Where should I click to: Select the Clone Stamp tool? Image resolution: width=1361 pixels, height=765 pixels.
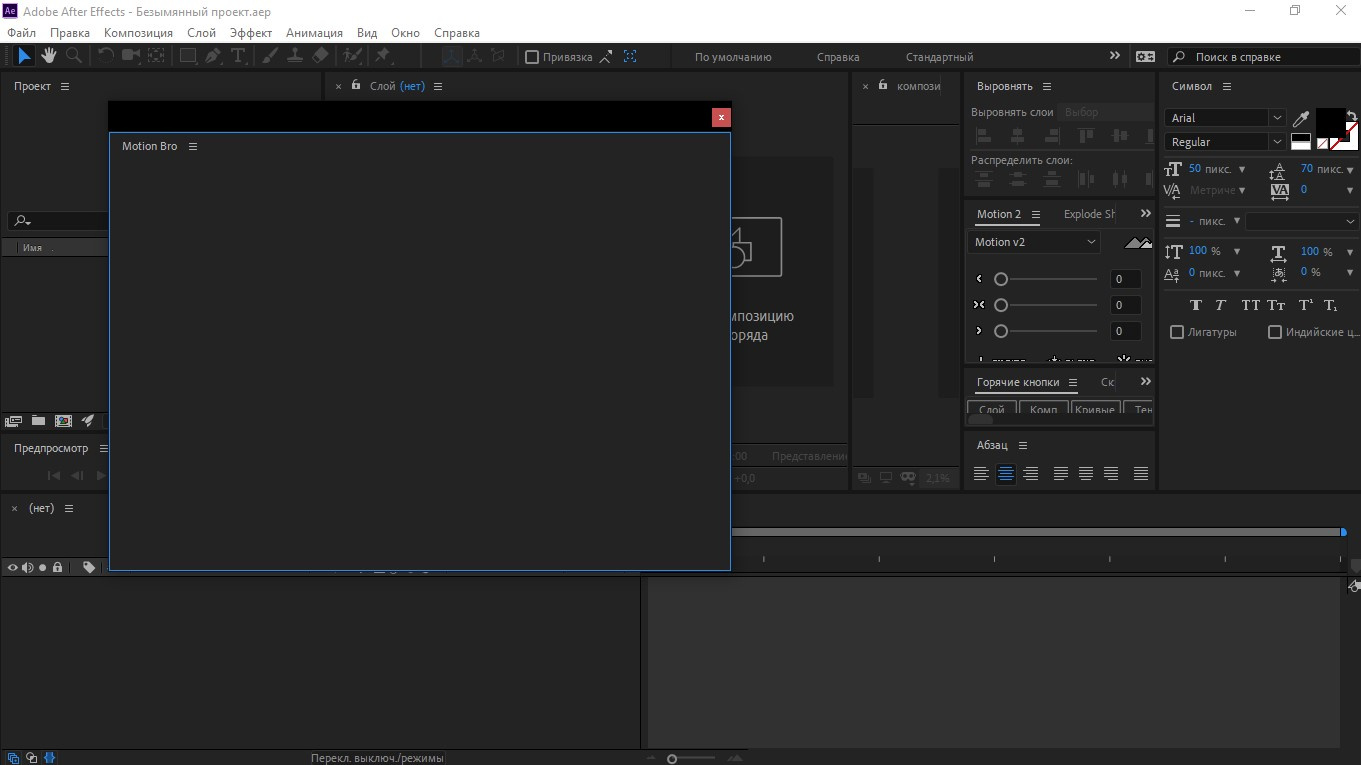[x=295, y=57]
